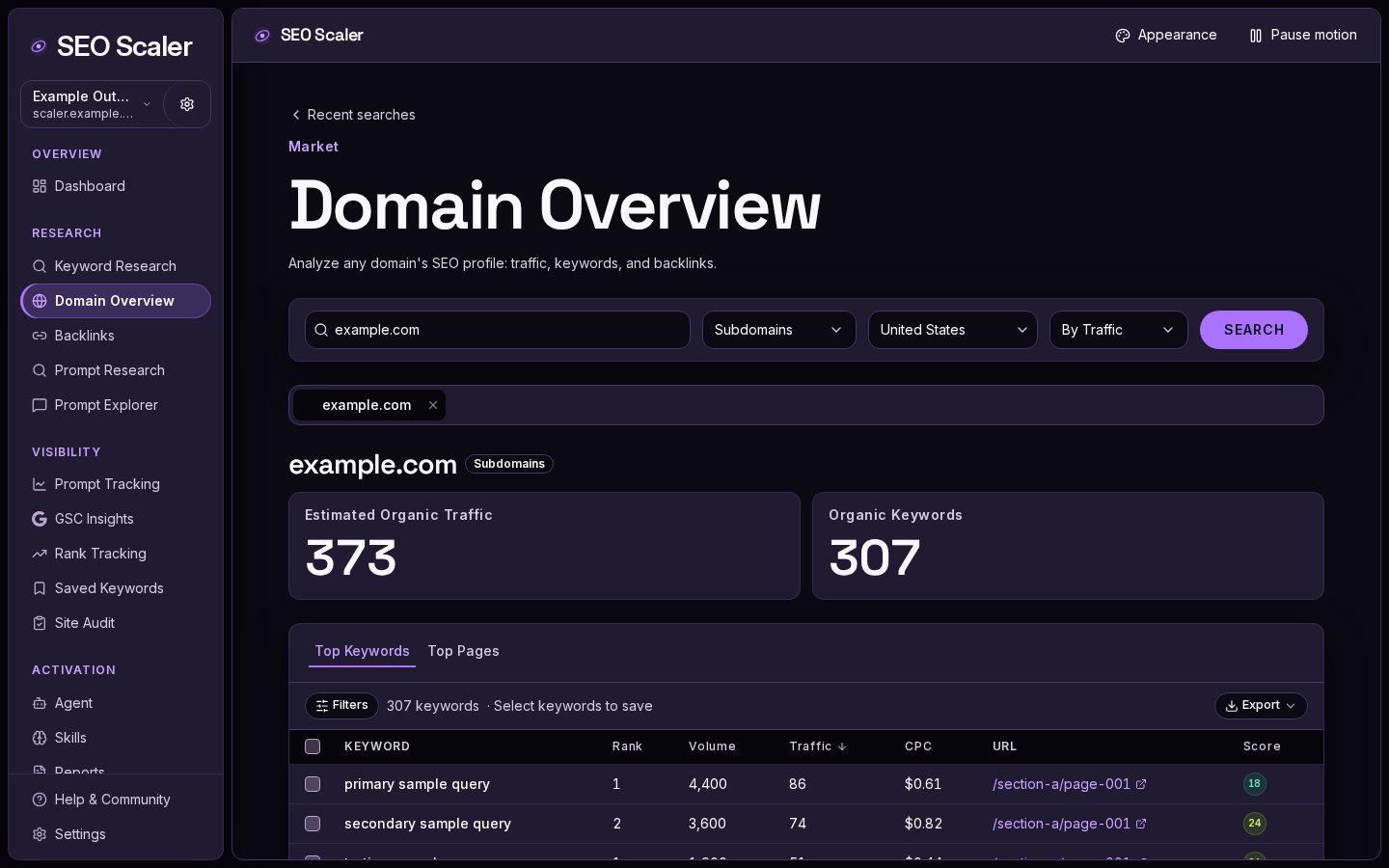Open Domain Overview in sidebar

[x=116, y=301]
